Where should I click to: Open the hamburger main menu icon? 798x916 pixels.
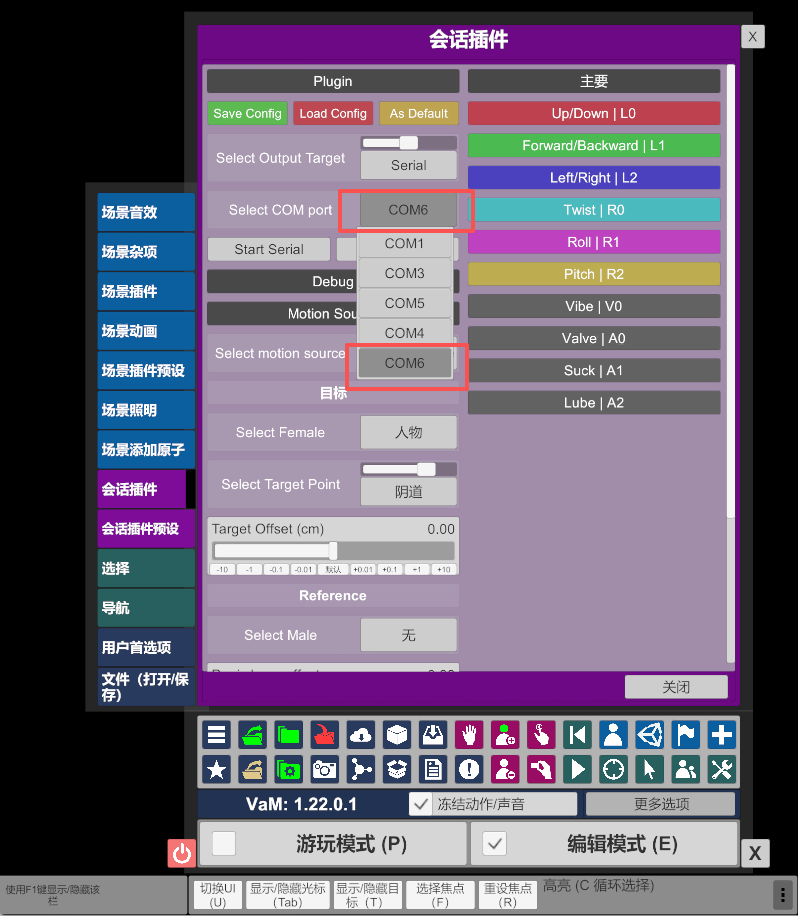pyautogui.click(x=217, y=734)
